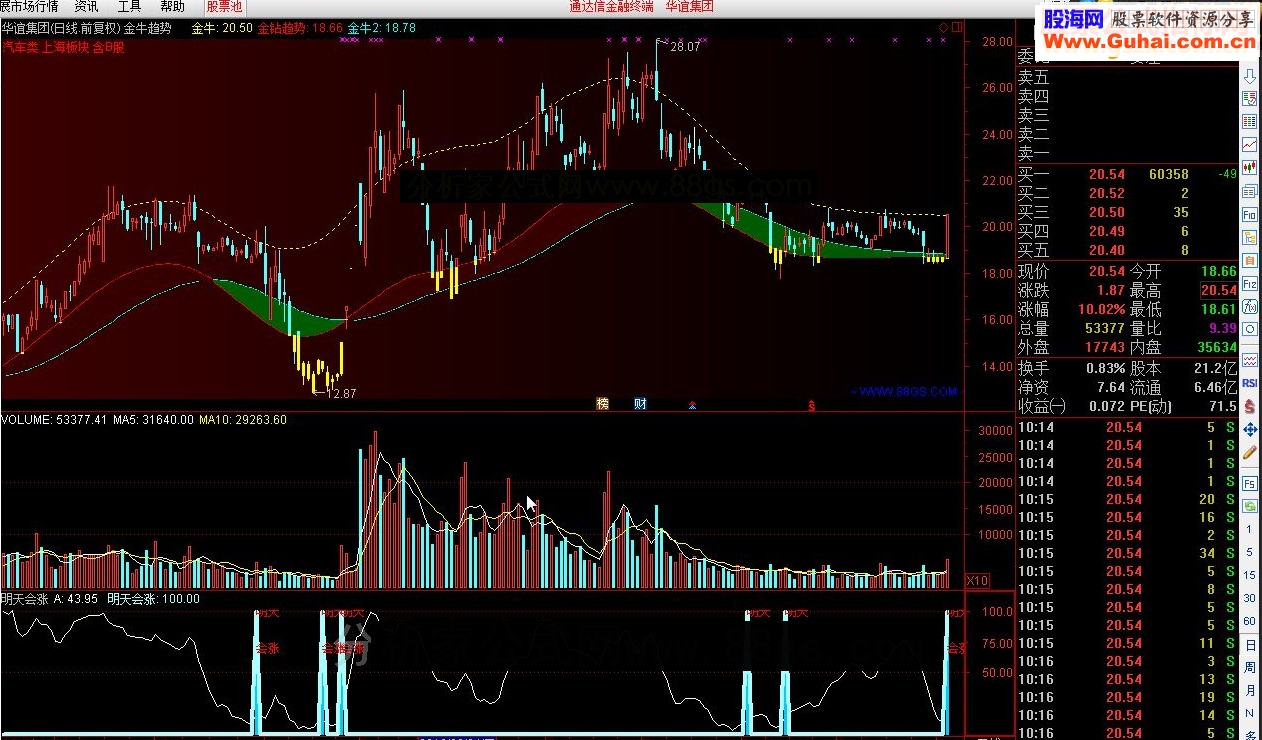Select the weekly (周) period button
Screen dimensions: 1262x740
(x=1250, y=668)
